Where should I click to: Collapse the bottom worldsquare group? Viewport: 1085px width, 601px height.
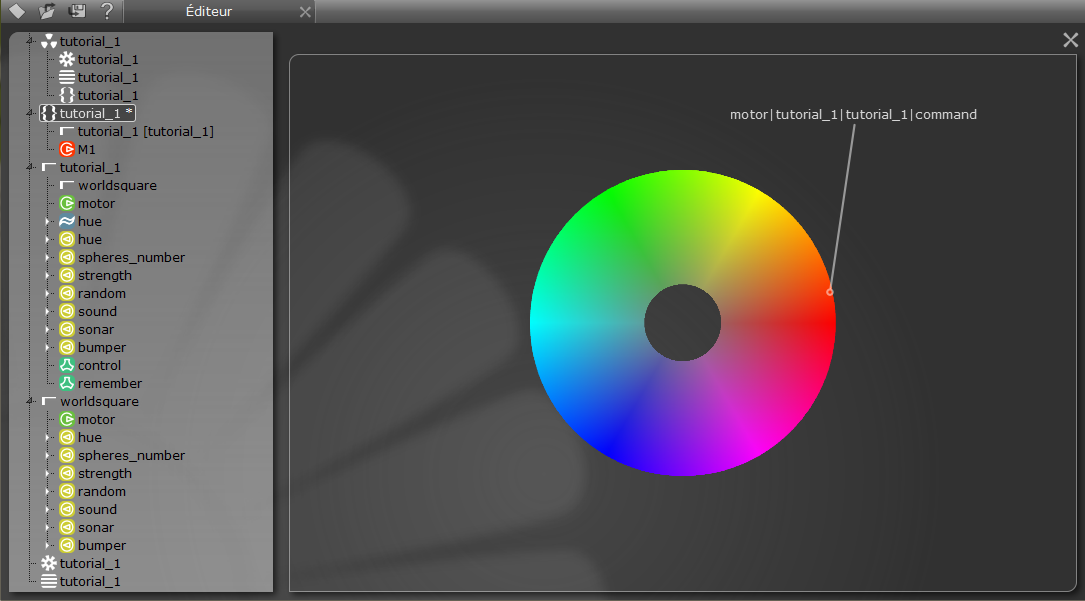(30, 400)
